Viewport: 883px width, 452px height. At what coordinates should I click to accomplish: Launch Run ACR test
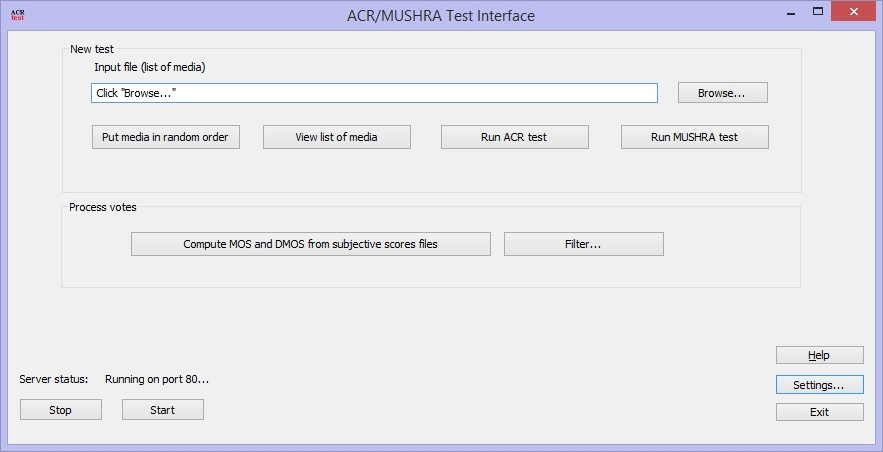coord(515,137)
